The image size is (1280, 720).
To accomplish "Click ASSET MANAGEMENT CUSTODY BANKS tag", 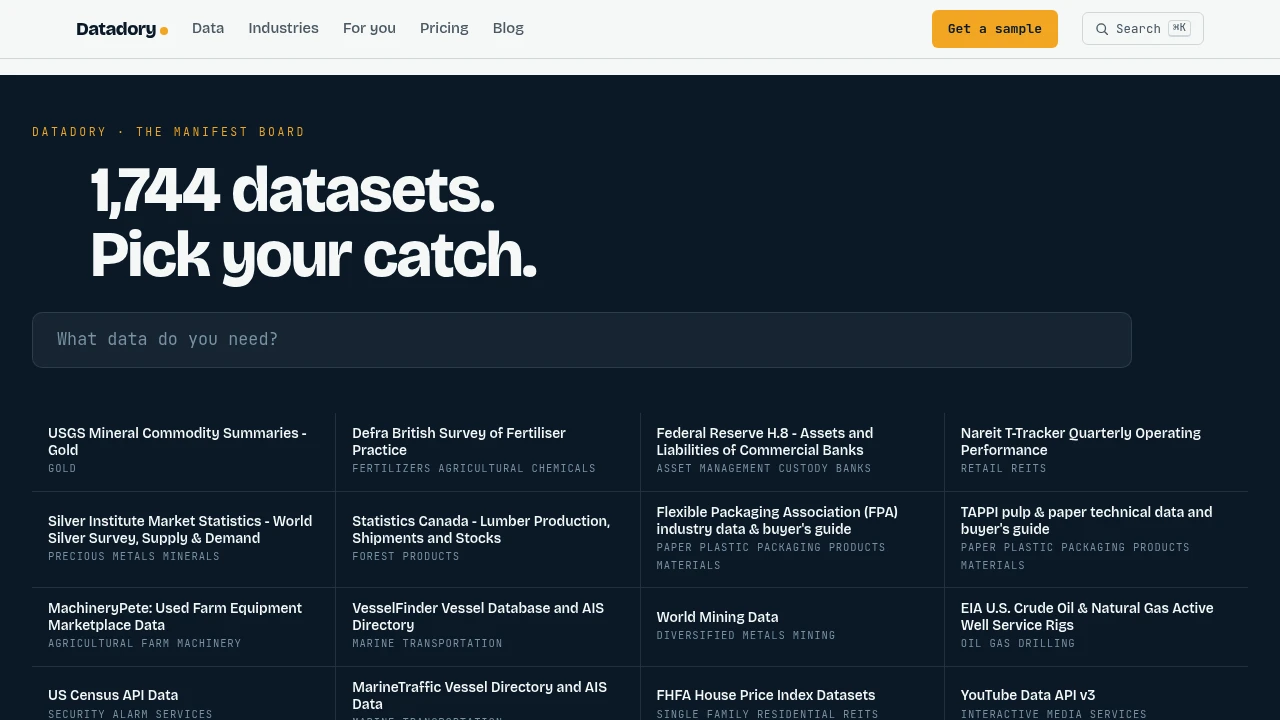I will 764,468.
